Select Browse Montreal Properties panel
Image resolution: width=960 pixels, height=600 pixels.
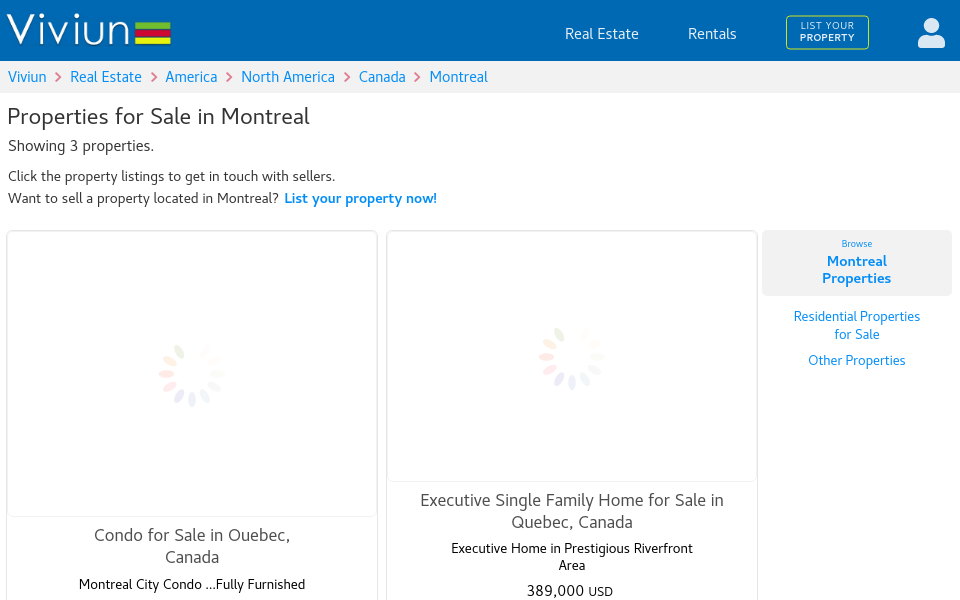pos(856,262)
